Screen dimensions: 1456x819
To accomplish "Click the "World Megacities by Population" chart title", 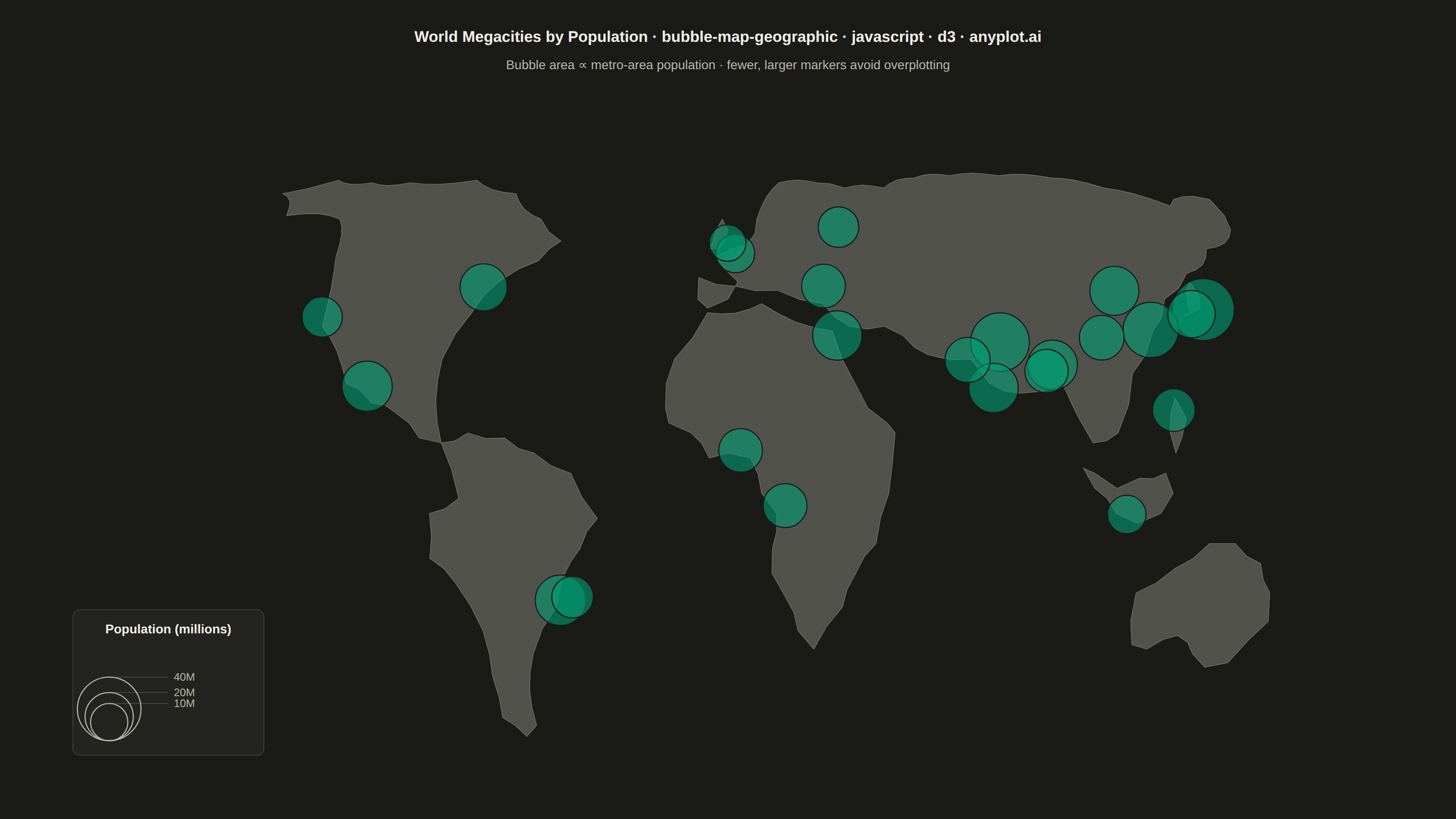I will point(531,37).
